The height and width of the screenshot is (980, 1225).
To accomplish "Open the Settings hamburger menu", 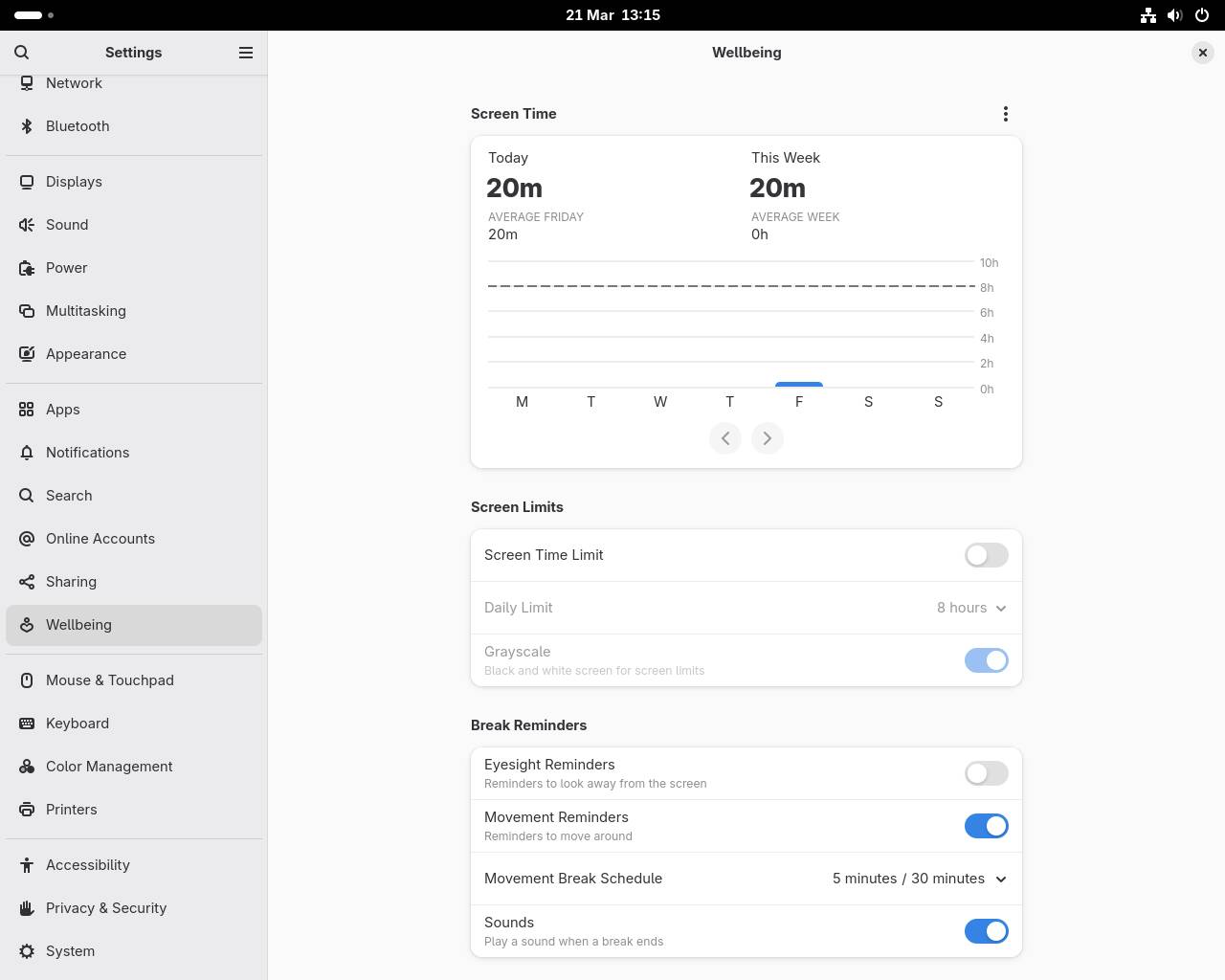I will 246,53.
